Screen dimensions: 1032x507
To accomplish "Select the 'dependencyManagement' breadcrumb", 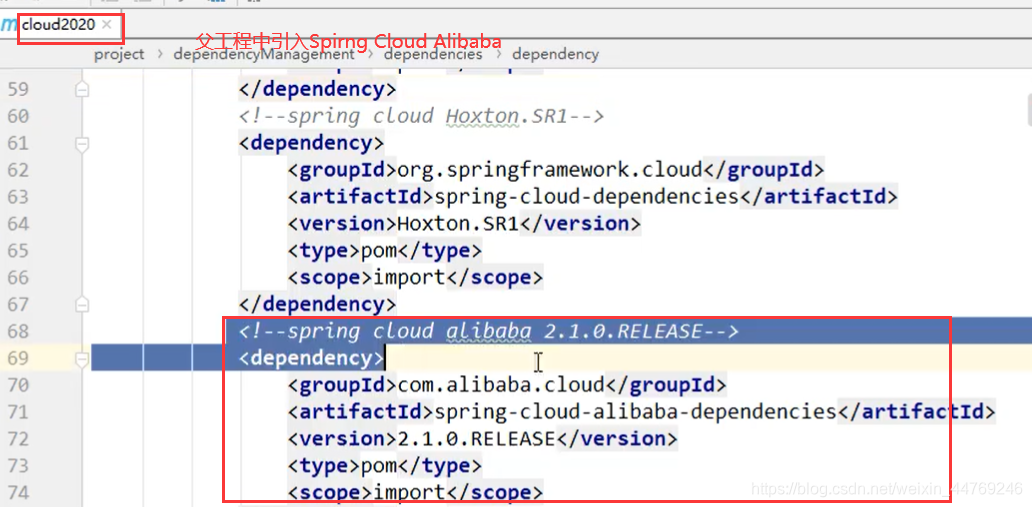I will [x=264, y=54].
